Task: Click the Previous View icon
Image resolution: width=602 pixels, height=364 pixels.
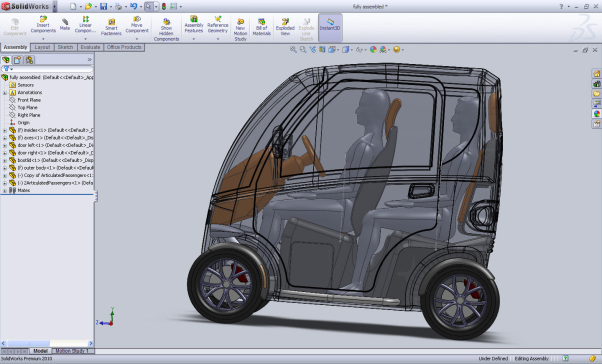Action: coord(313,50)
